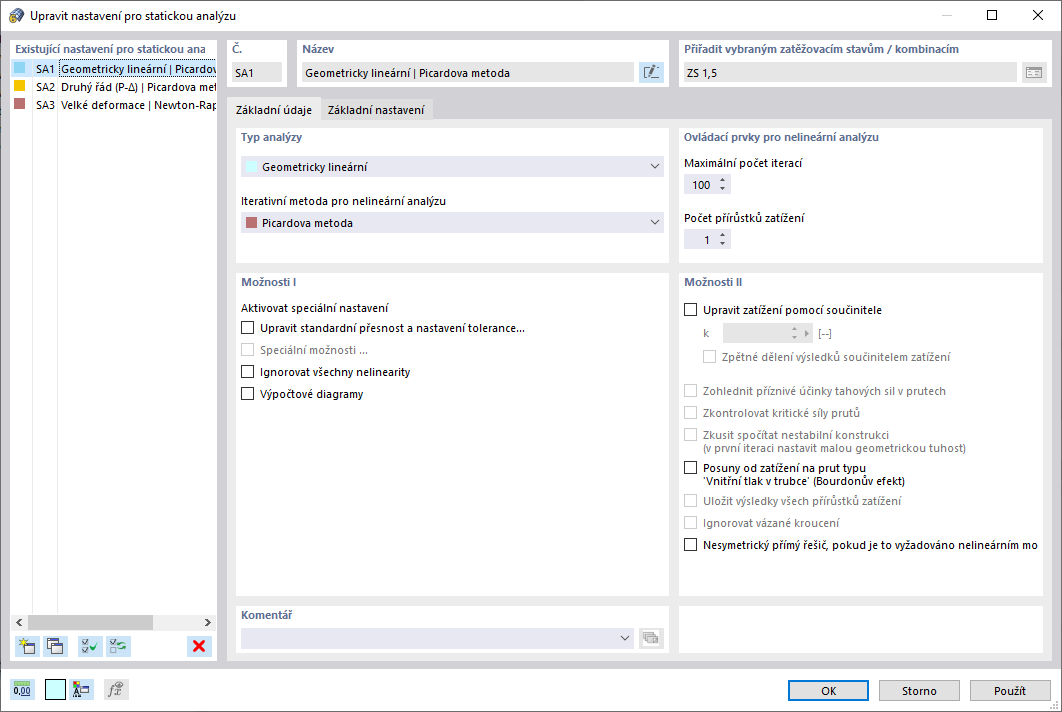Image resolution: width=1062 pixels, height=712 pixels.
Task: Click the edit name pencil icon
Action: (x=651, y=72)
